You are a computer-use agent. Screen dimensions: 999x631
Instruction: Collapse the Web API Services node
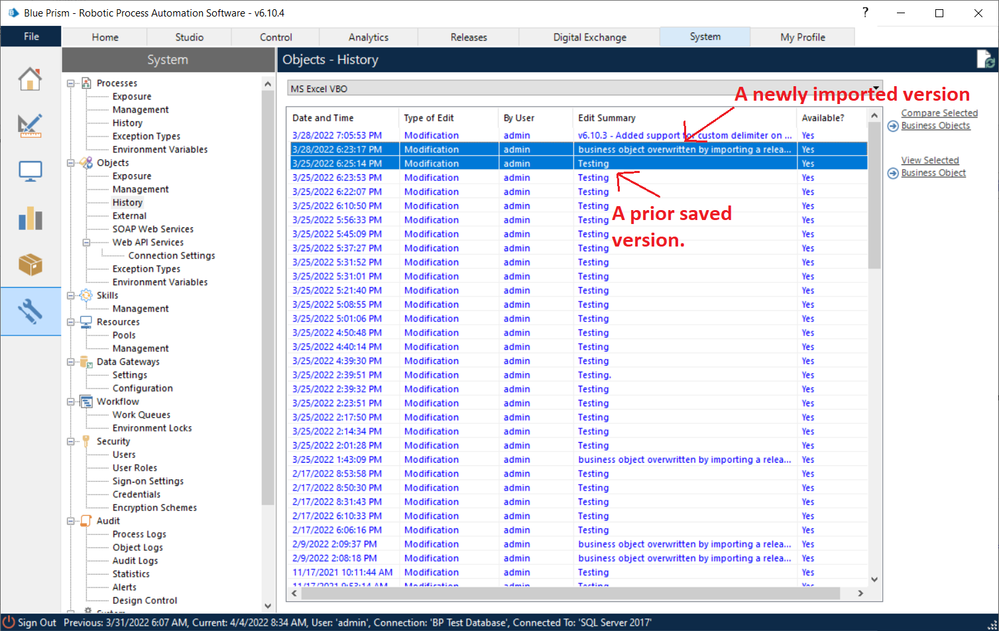pyautogui.click(x=88, y=242)
